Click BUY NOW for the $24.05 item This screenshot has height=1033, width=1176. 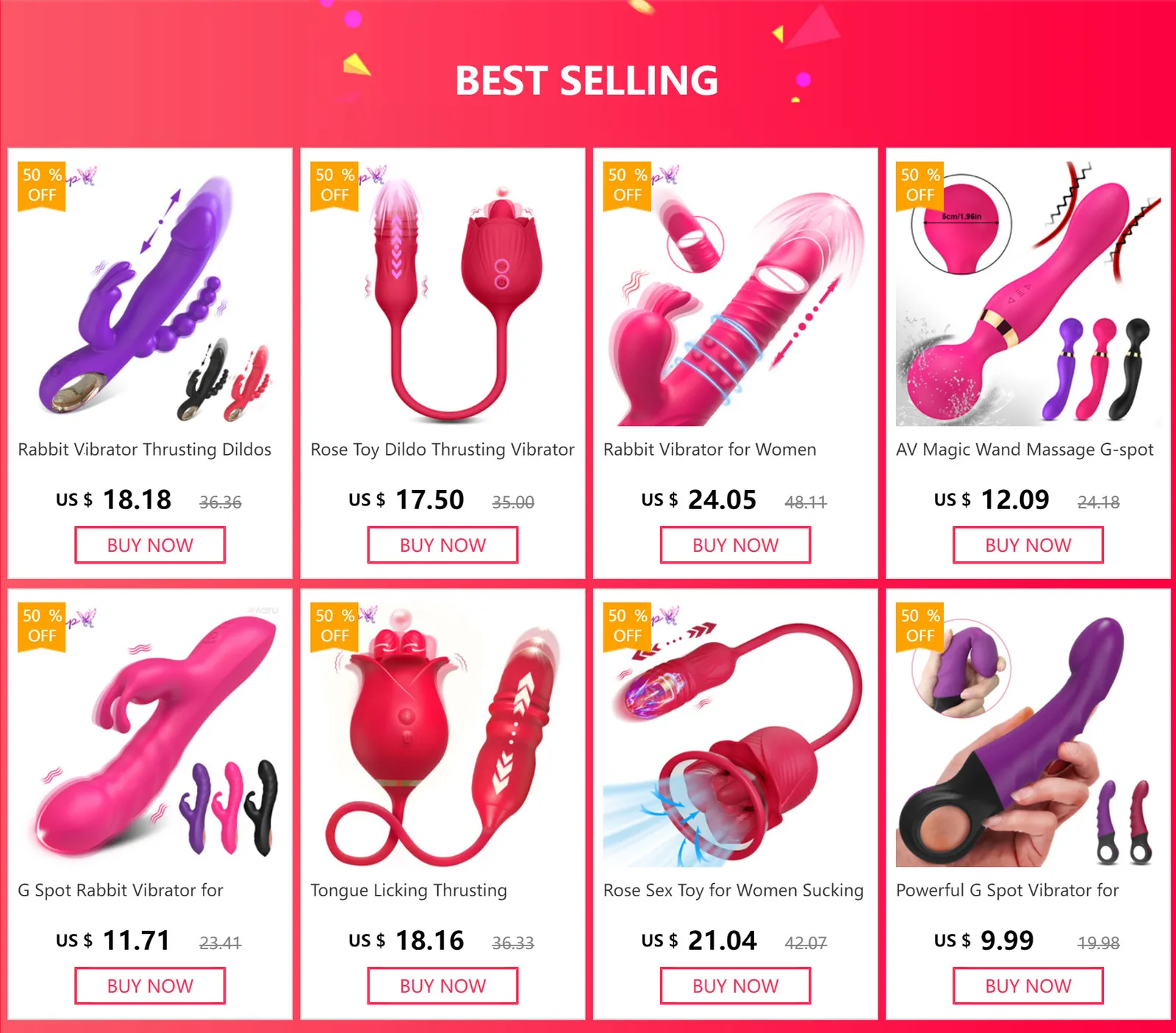pyautogui.click(x=735, y=545)
